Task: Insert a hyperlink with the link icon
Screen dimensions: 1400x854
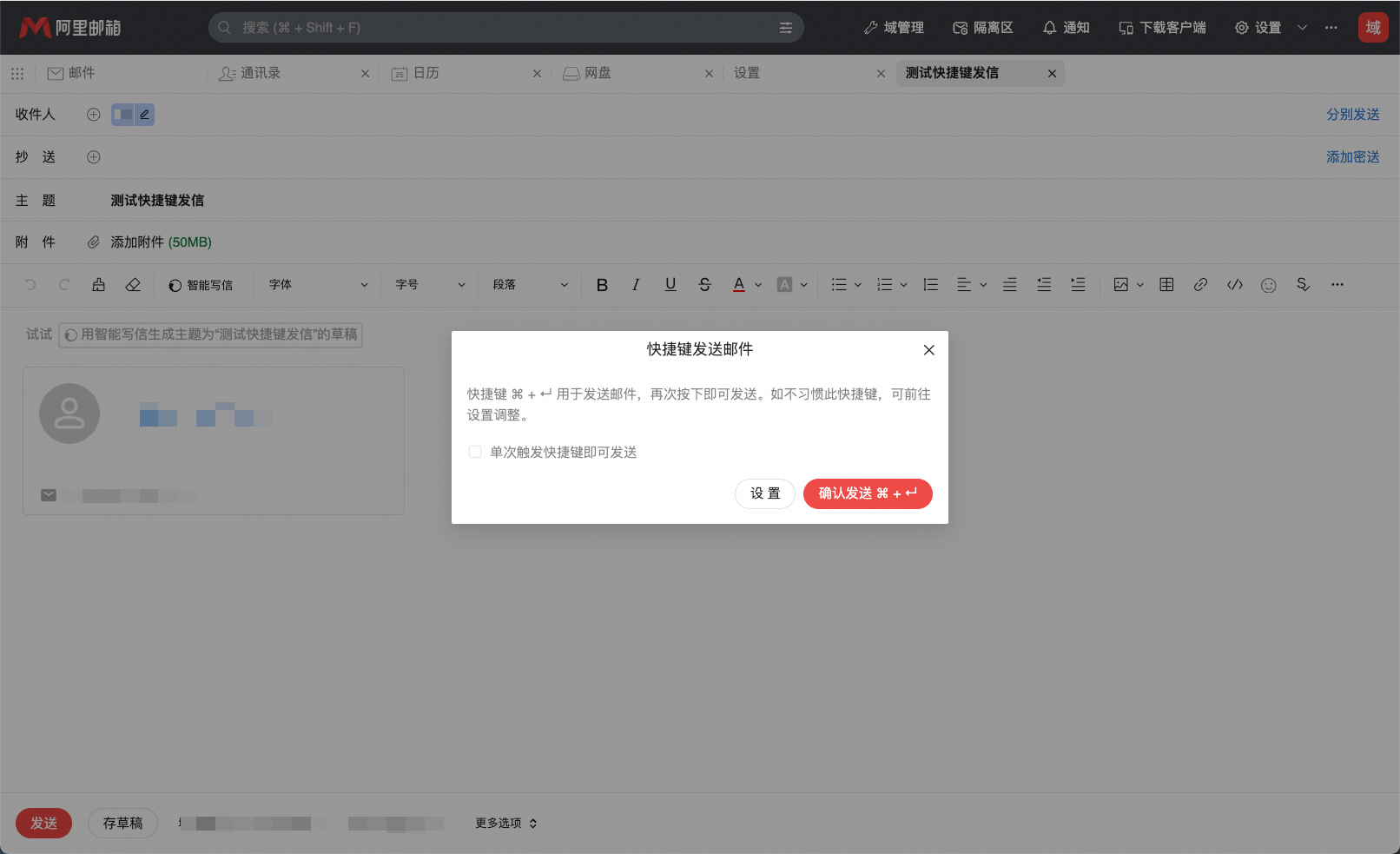Action: coord(1200,285)
